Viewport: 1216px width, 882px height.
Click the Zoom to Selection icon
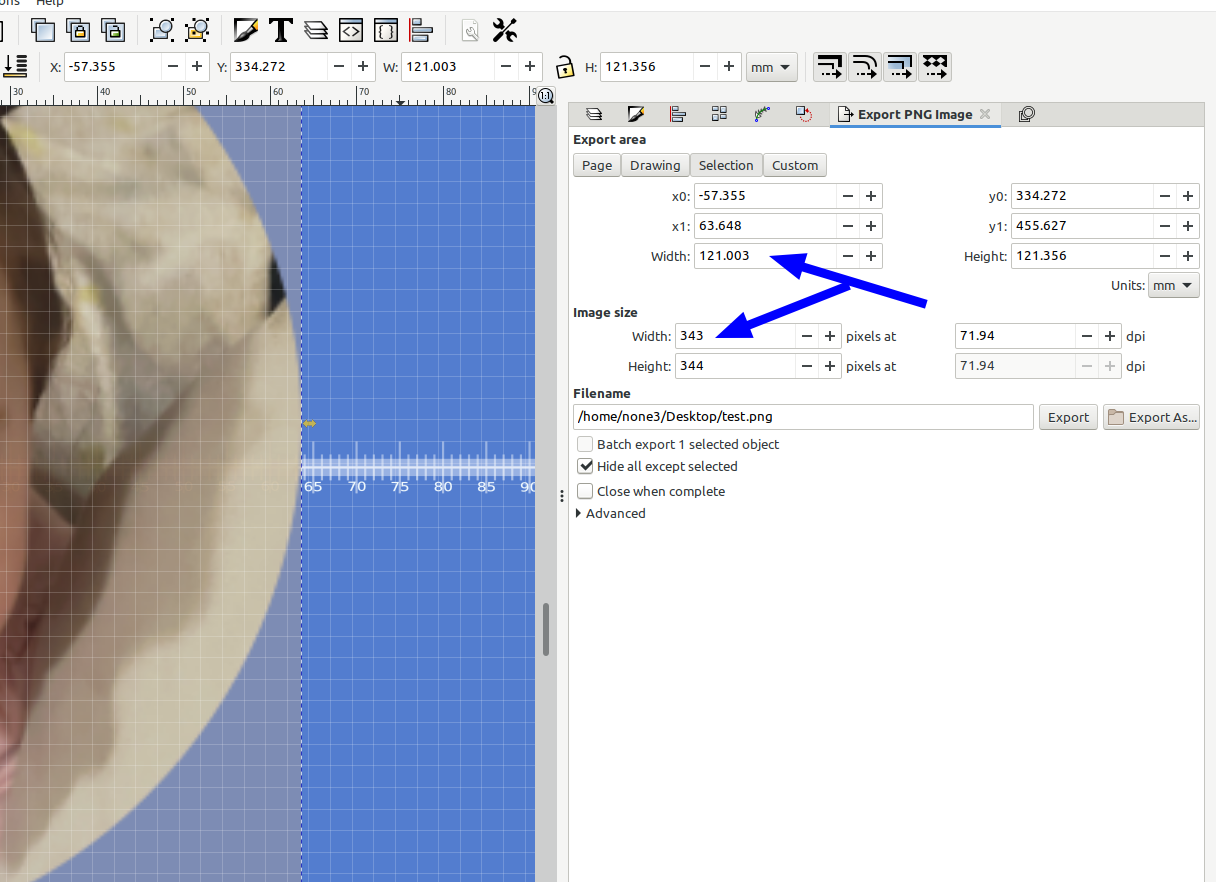coord(162,30)
